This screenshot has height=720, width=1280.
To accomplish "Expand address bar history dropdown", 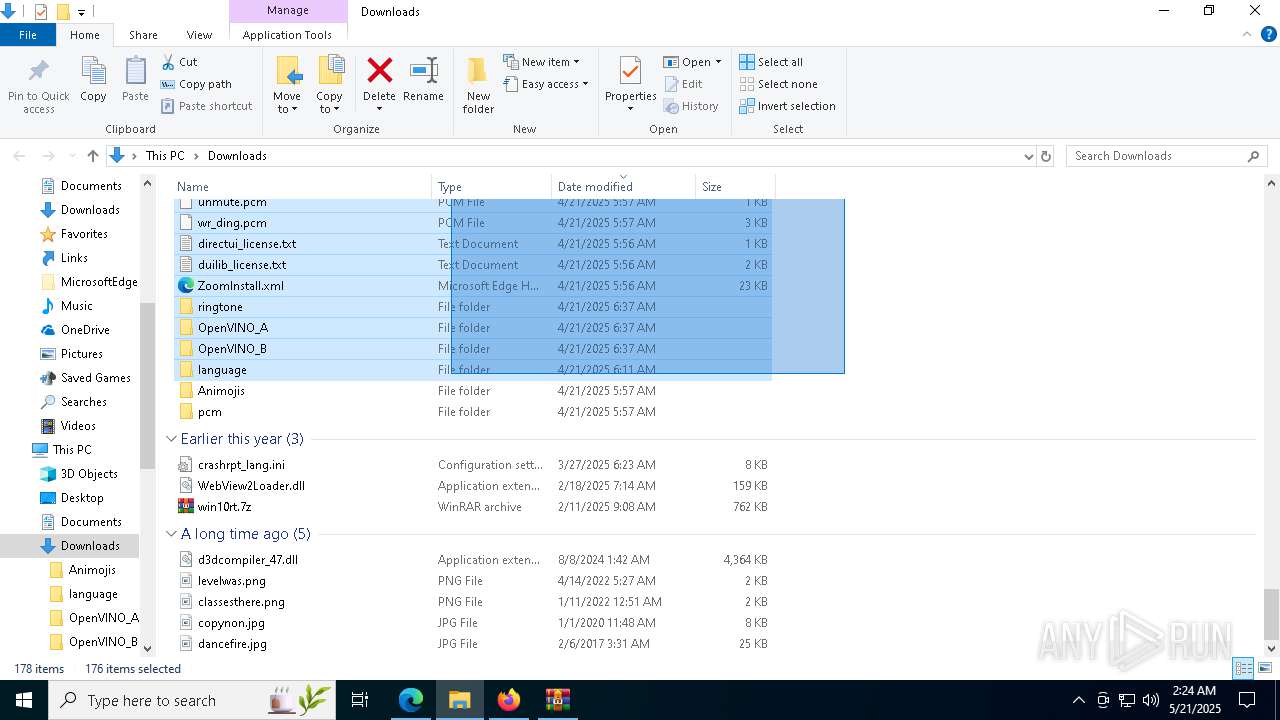I will tap(1028, 156).
